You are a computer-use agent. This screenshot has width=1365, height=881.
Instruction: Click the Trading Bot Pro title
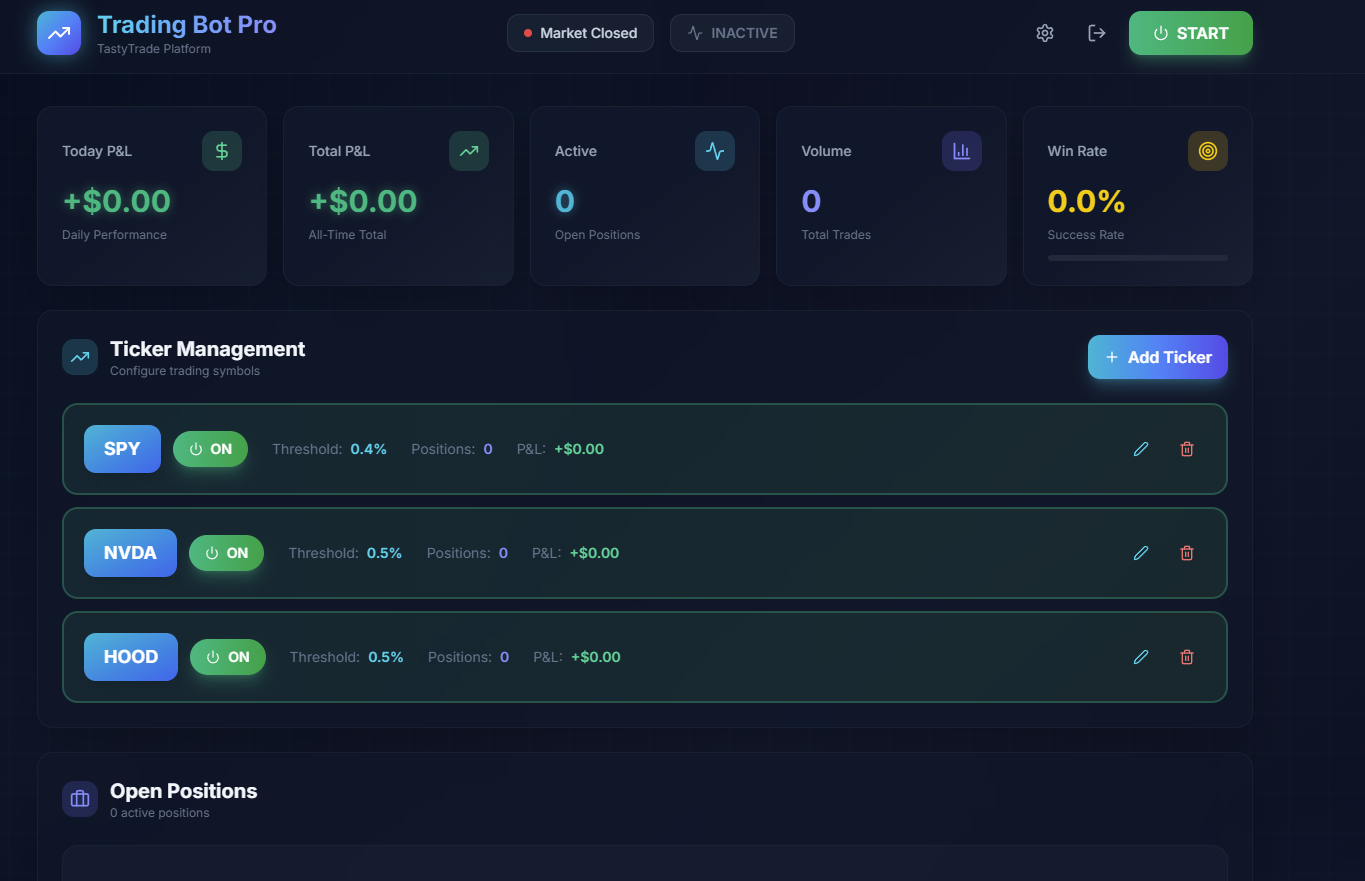click(187, 25)
